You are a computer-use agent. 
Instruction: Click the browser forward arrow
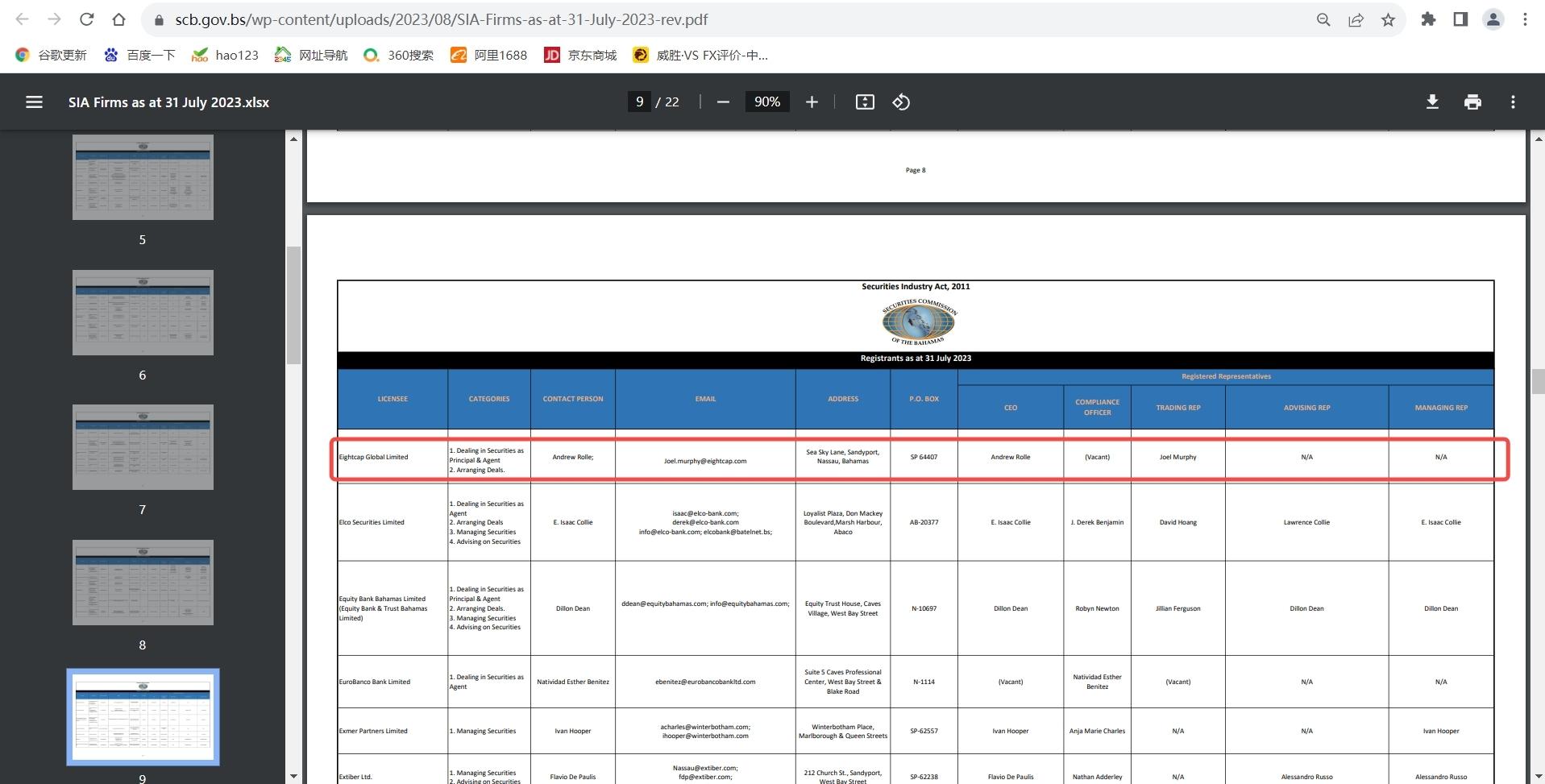[54, 19]
